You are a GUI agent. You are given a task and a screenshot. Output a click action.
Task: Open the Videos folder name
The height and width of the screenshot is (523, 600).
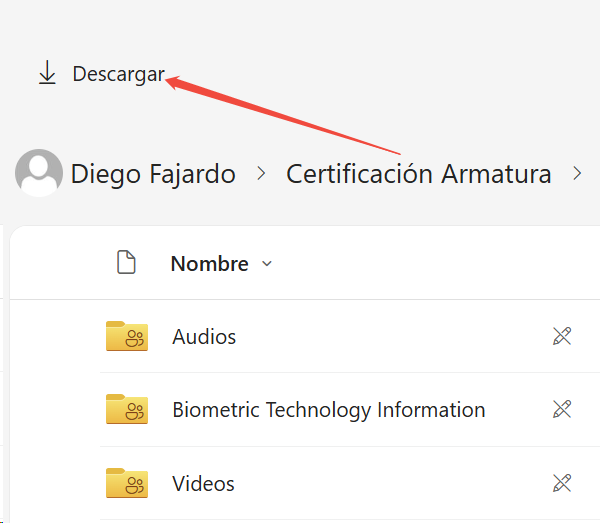point(203,484)
